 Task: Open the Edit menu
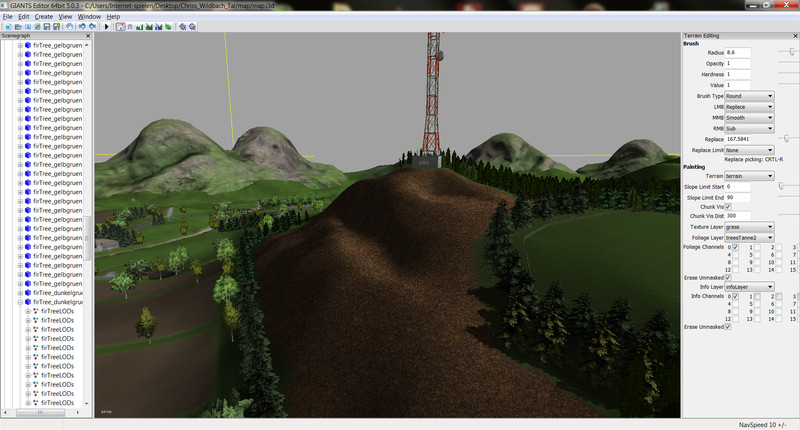[23, 17]
